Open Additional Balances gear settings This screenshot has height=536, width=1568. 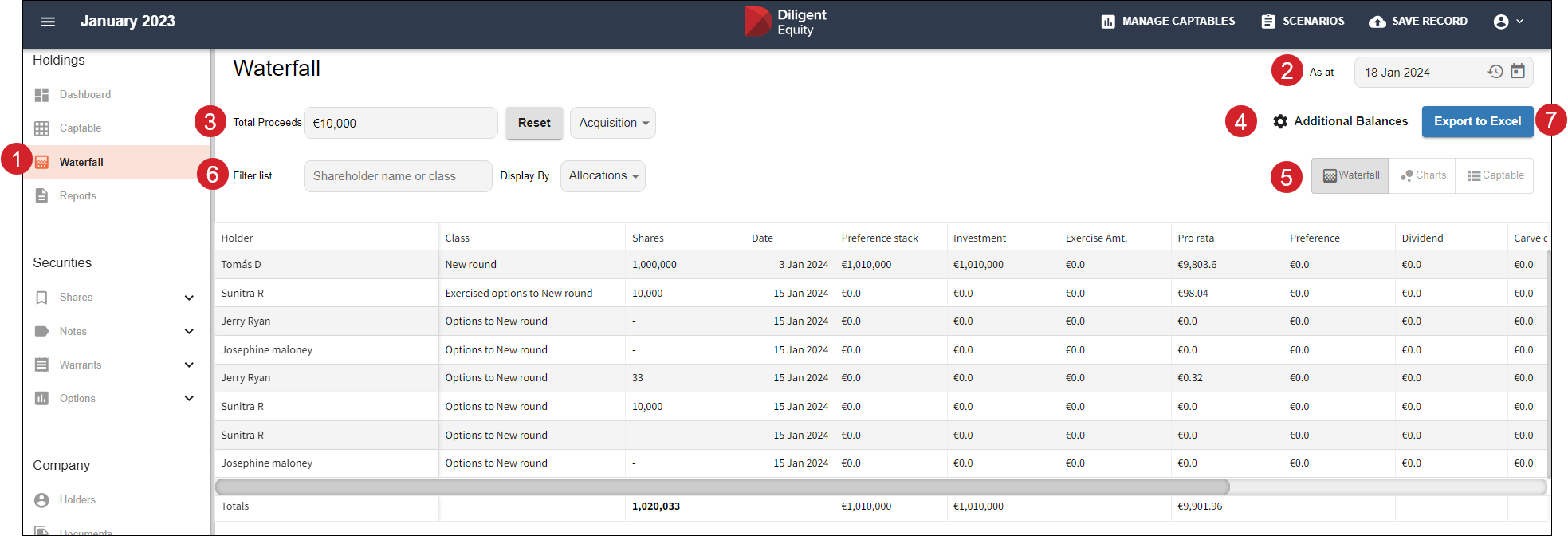[x=1280, y=121]
